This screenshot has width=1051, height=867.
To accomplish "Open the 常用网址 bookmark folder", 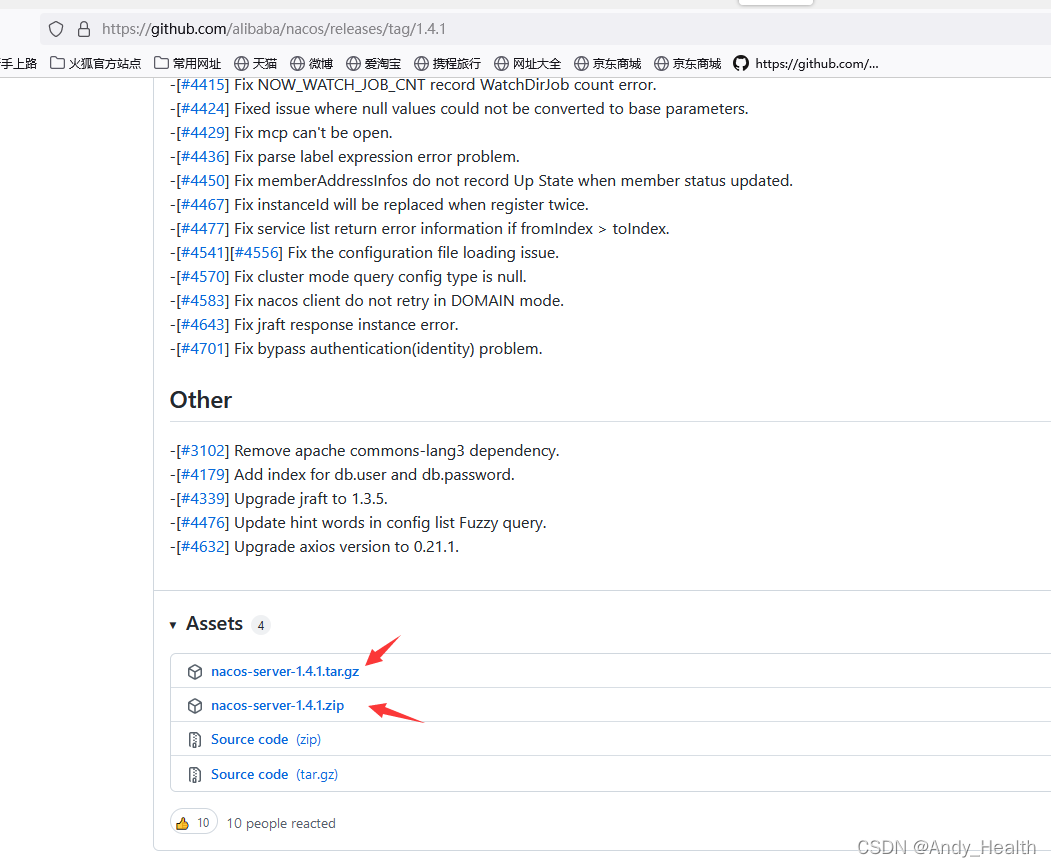I will (188, 64).
